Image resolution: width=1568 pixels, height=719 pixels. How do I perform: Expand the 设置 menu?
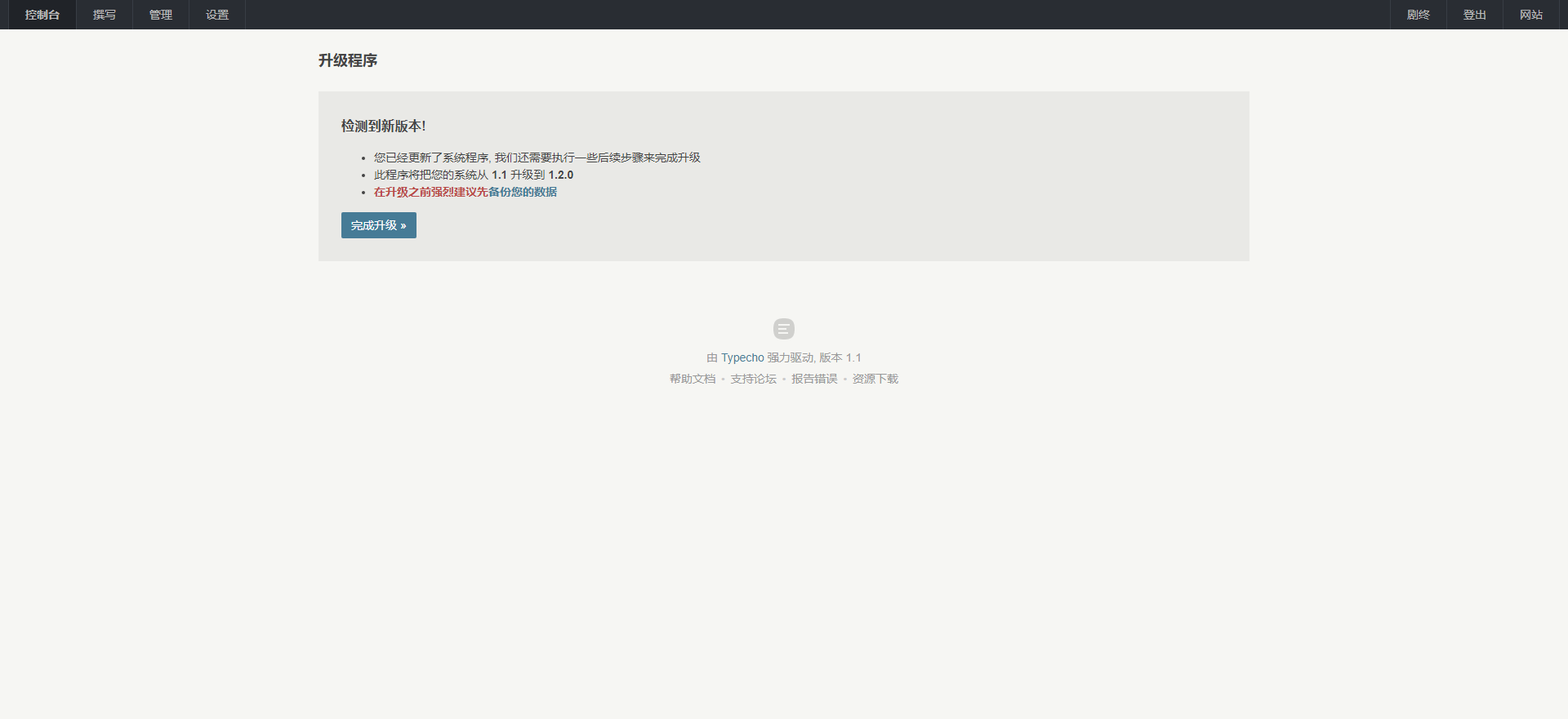(217, 15)
